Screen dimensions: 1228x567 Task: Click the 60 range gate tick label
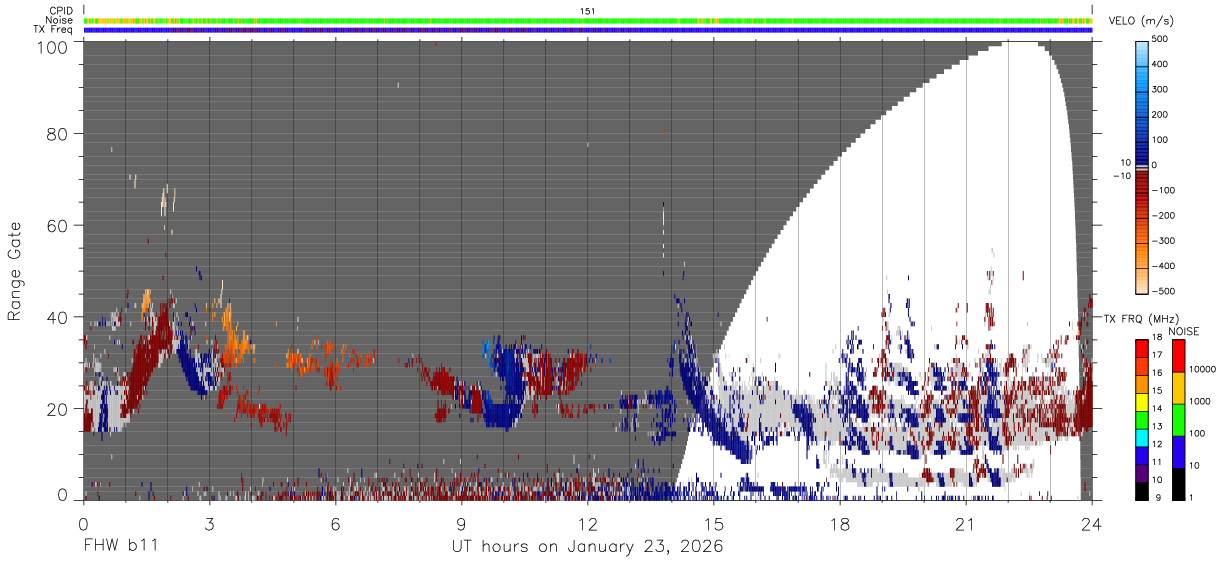click(57, 225)
